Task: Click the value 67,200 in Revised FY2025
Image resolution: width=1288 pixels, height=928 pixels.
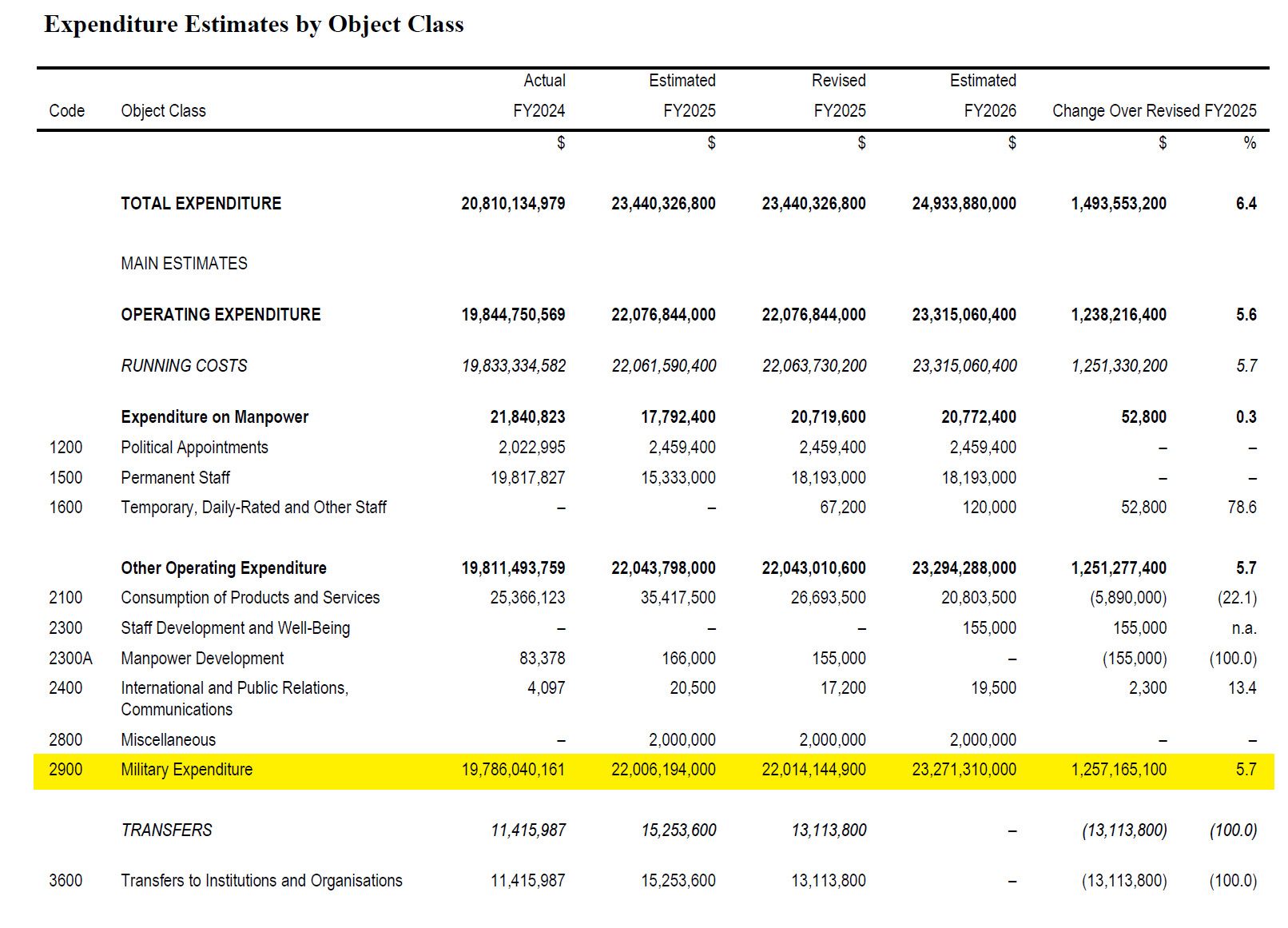Action: pos(843,507)
